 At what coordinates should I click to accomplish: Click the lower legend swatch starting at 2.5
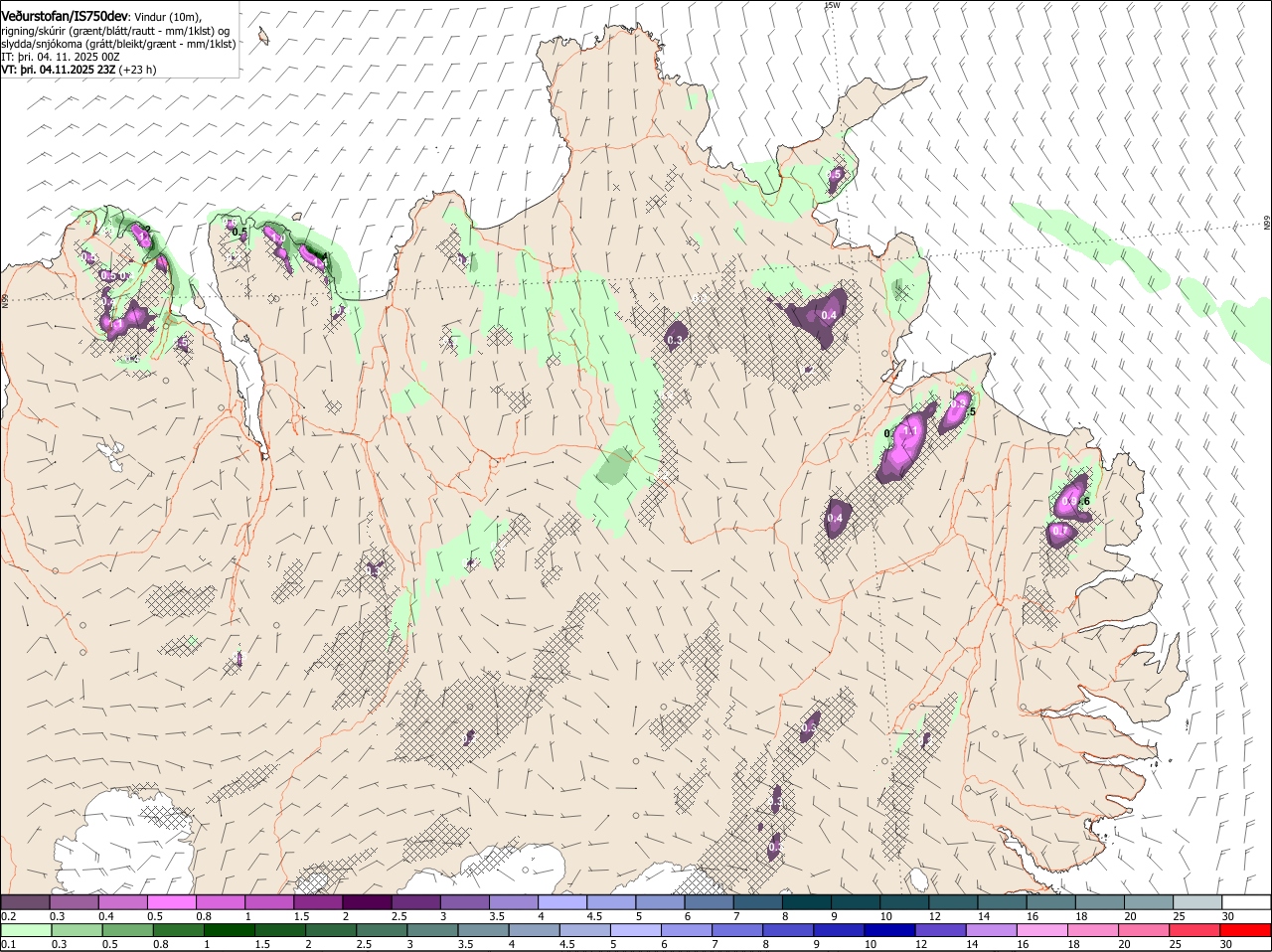pos(382,930)
